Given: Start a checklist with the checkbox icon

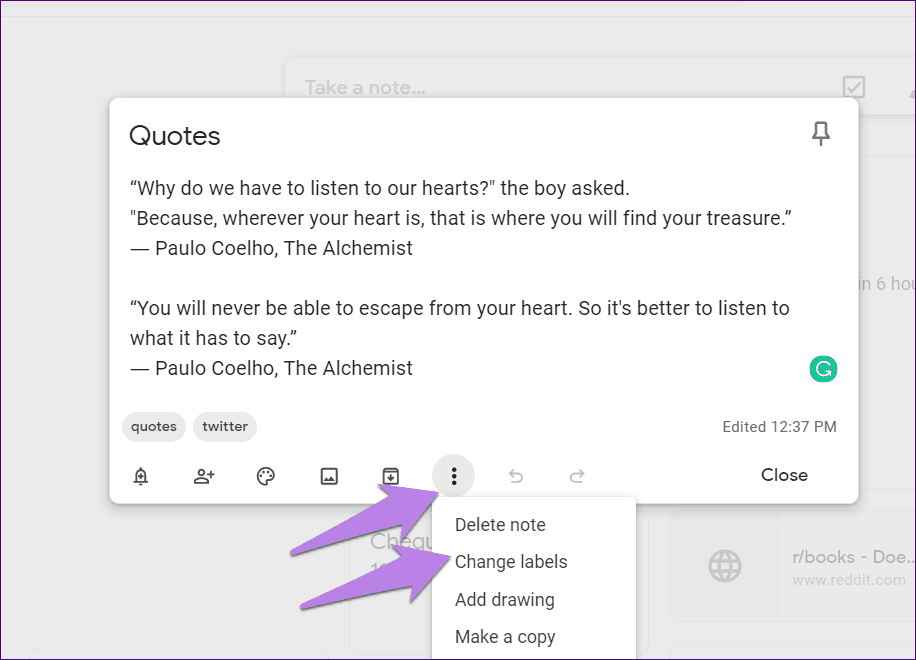Looking at the screenshot, I should click(x=853, y=87).
